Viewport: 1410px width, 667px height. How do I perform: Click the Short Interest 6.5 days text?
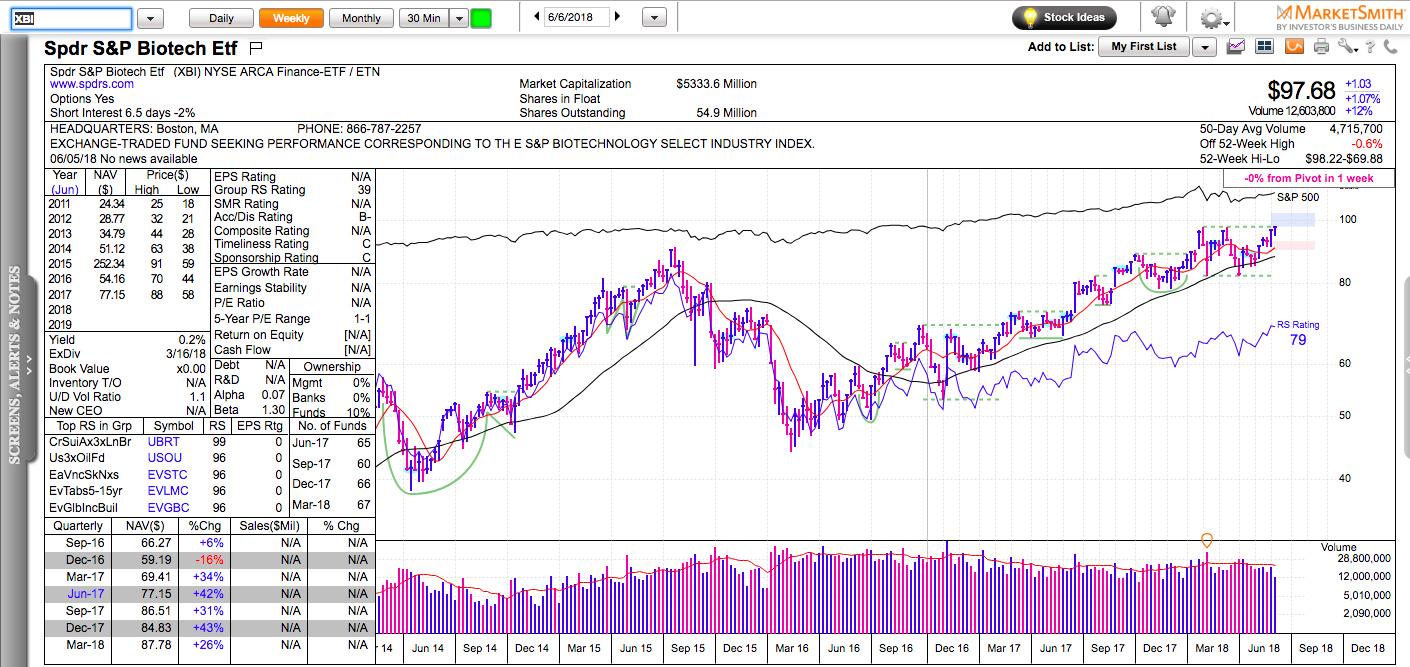pos(123,113)
